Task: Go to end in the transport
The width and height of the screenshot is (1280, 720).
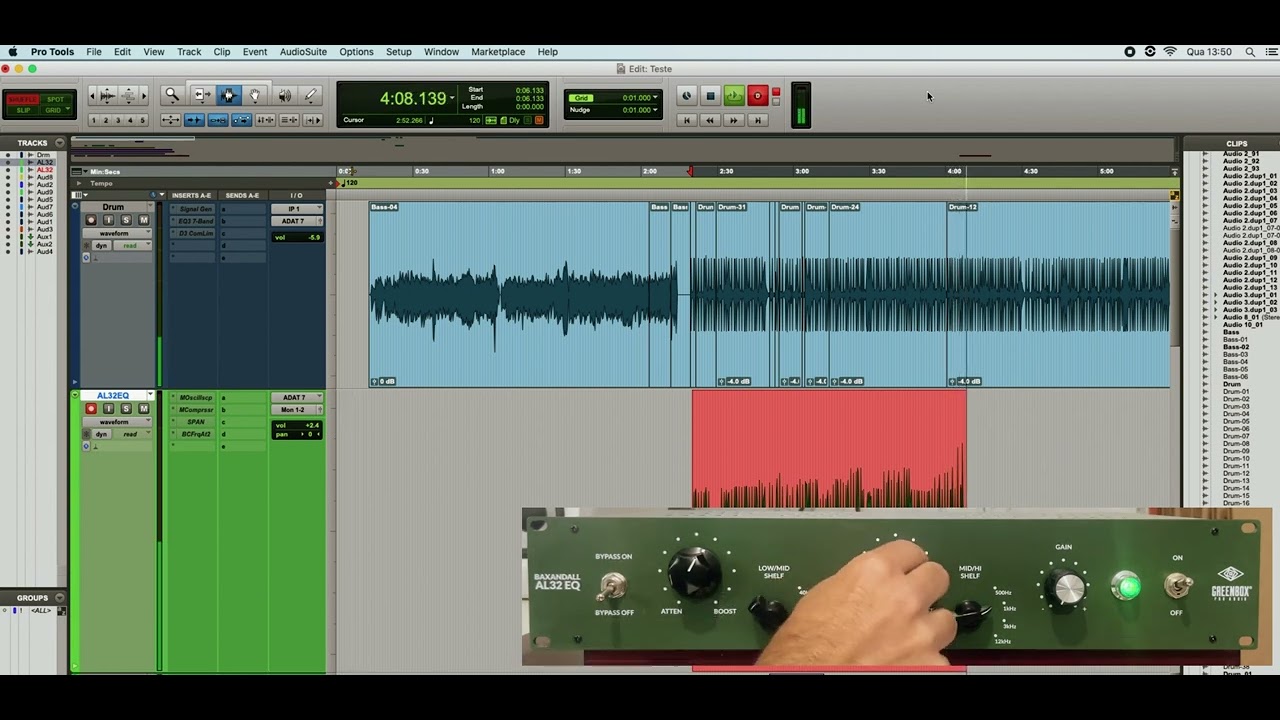Action: pos(758,120)
